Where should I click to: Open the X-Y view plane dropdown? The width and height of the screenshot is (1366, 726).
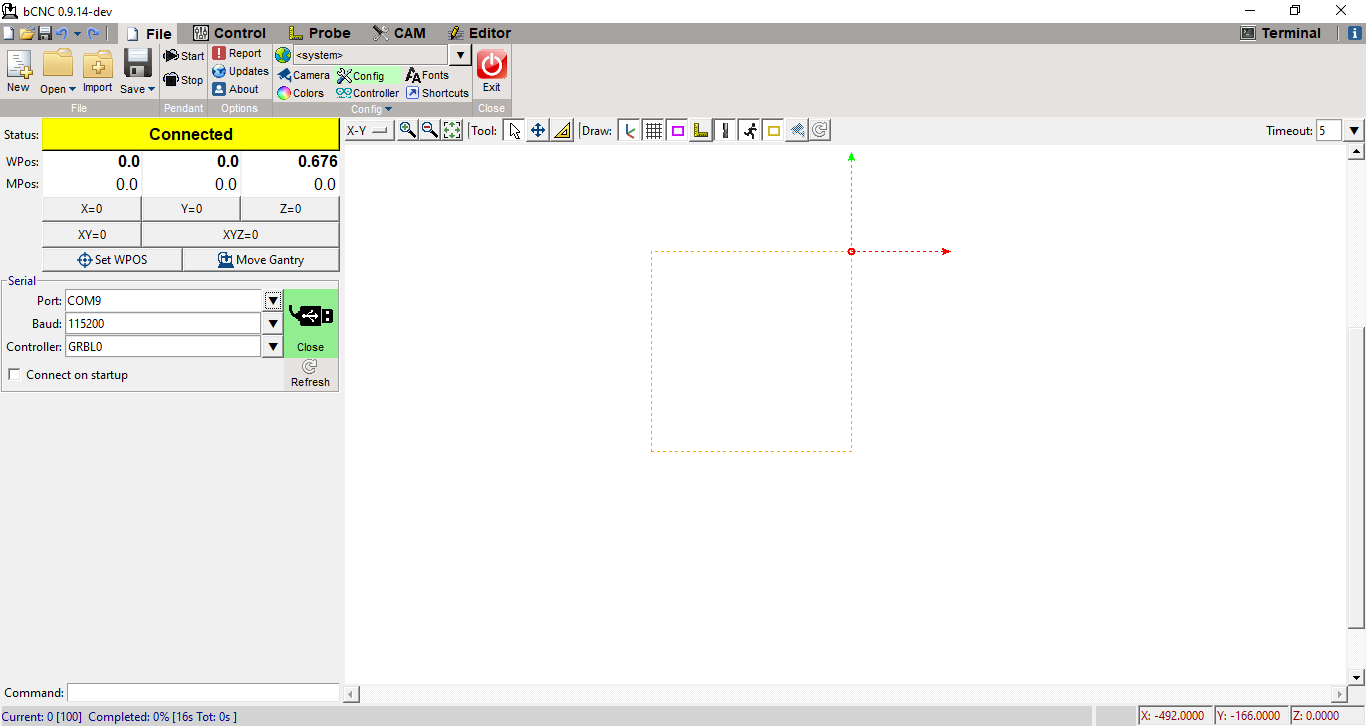pos(368,130)
